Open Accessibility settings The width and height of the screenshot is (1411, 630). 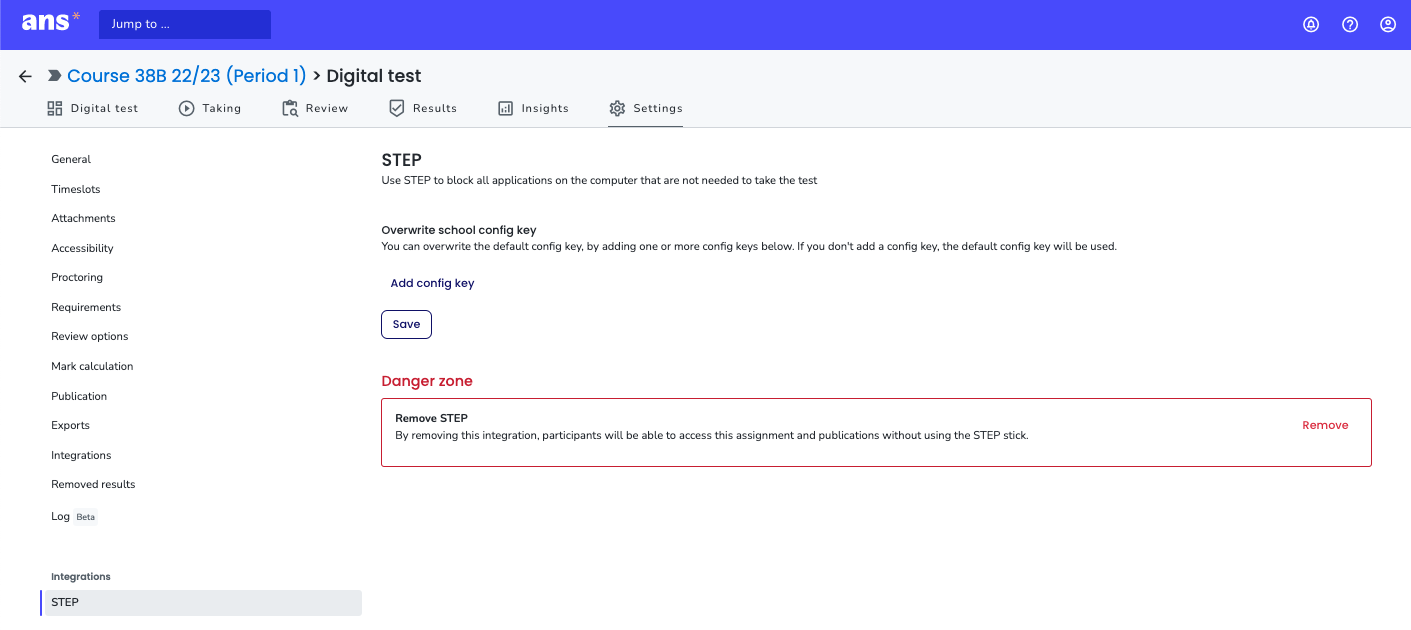tap(82, 248)
